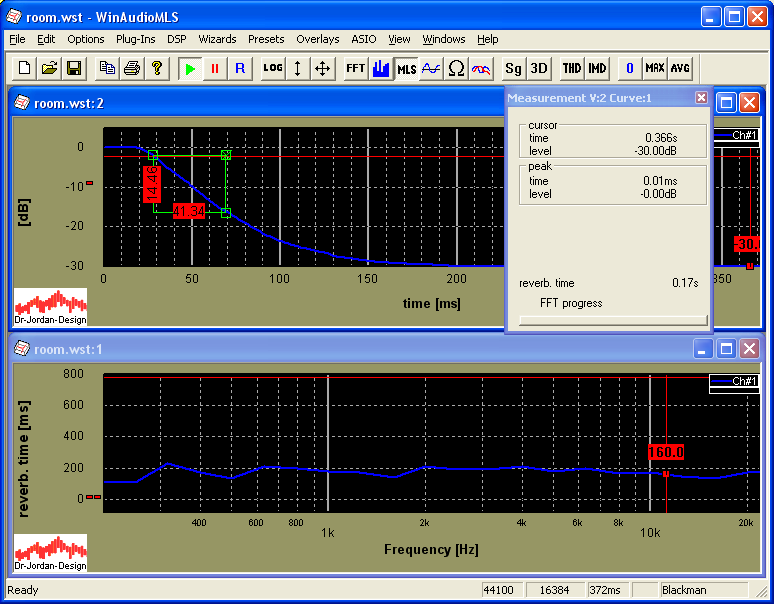This screenshot has height=604, width=774.
Task: Open the 3D waterfall view icon
Action: click(539, 68)
